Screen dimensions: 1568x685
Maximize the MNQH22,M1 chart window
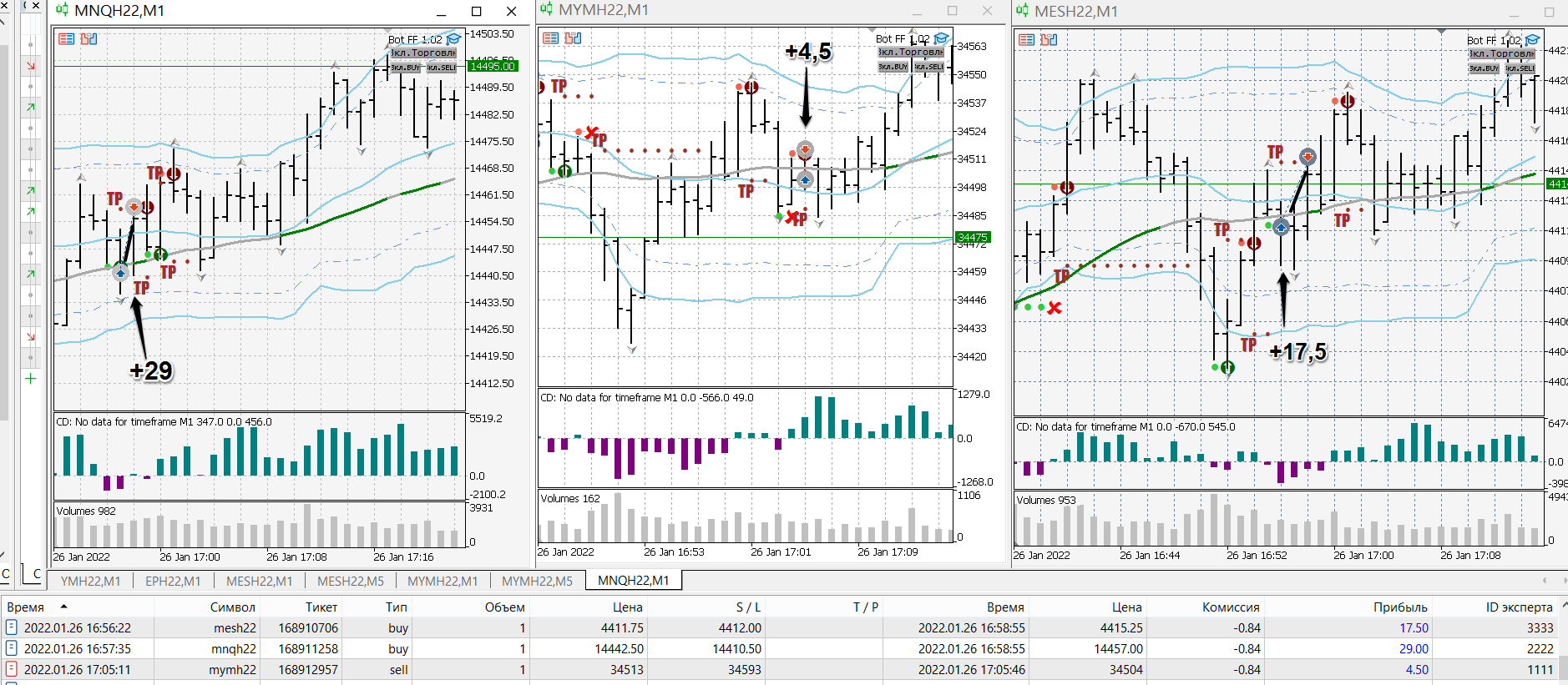coord(477,11)
